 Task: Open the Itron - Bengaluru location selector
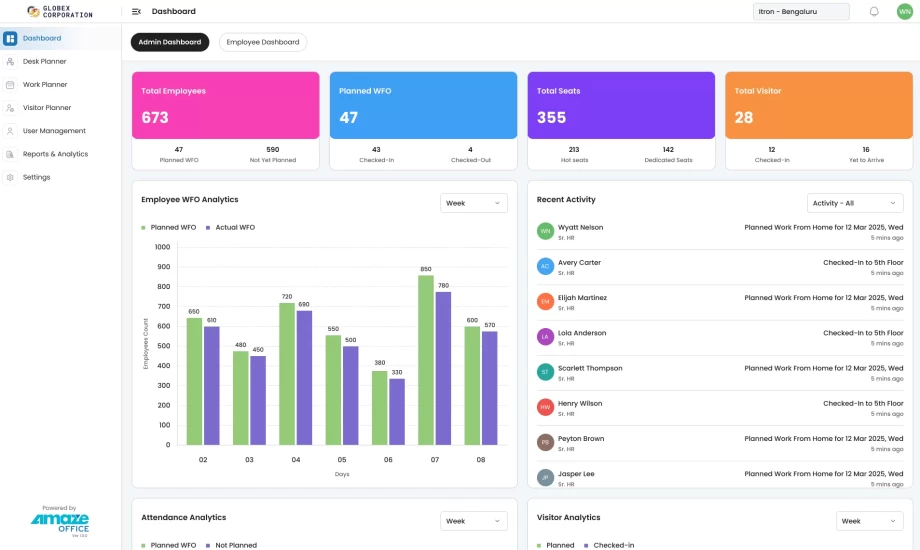click(800, 12)
